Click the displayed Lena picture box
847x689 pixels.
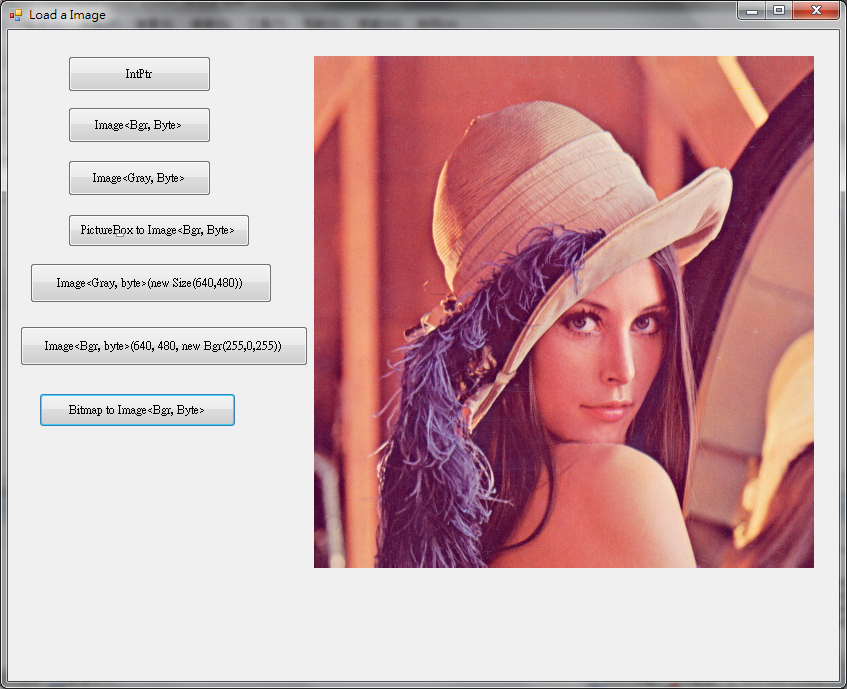point(564,312)
